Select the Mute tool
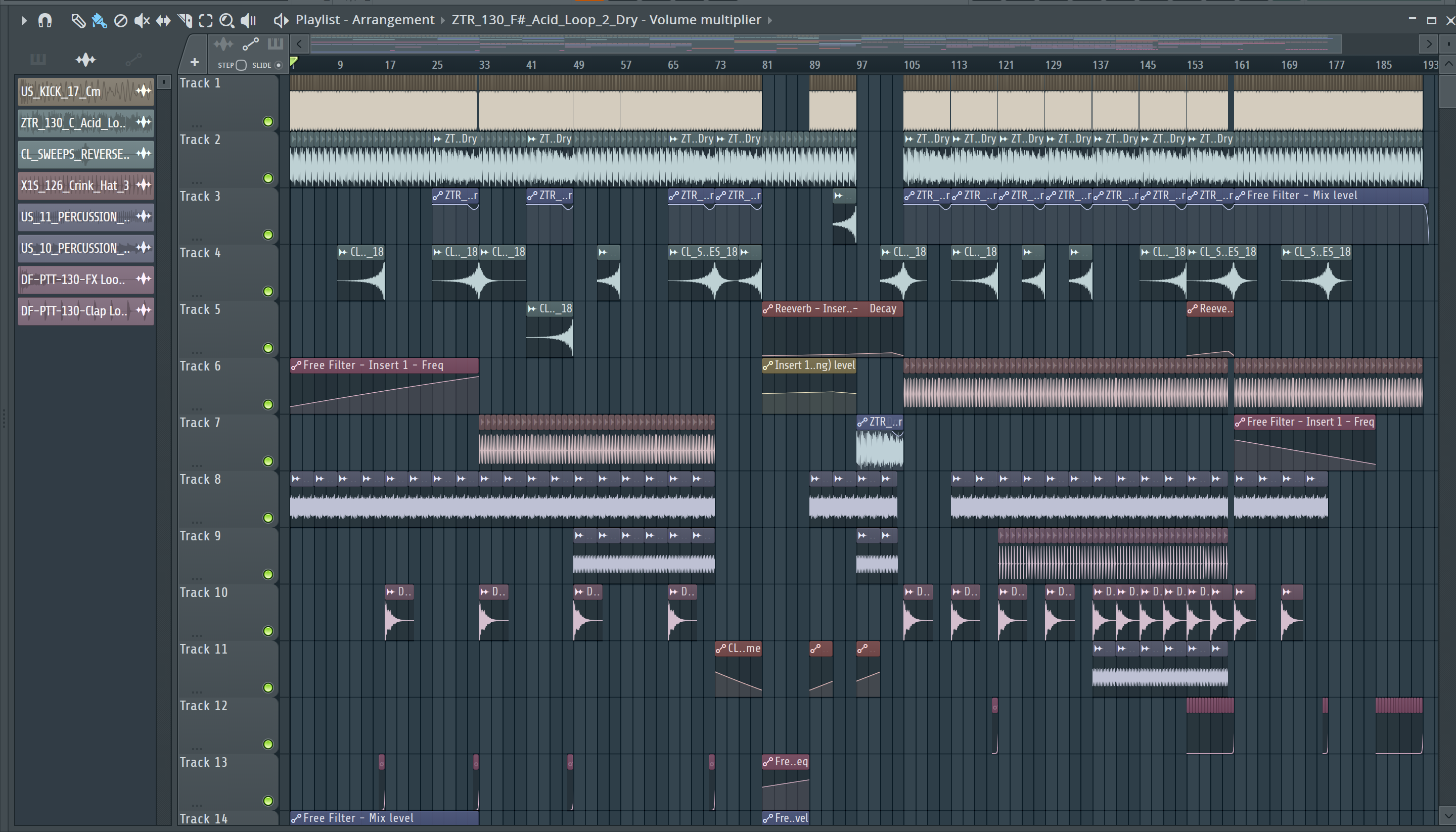Screen dimensions: 1456x832 click(x=142, y=21)
